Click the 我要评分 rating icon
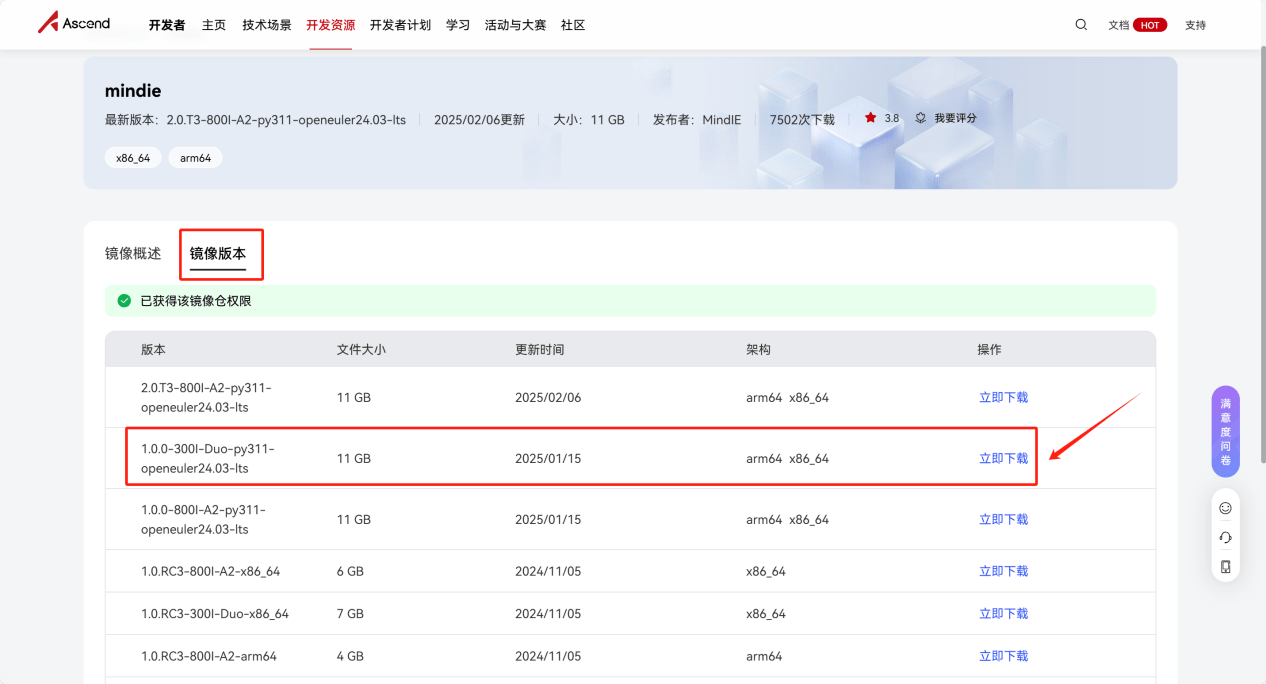This screenshot has height=684, width=1266. click(x=920, y=118)
